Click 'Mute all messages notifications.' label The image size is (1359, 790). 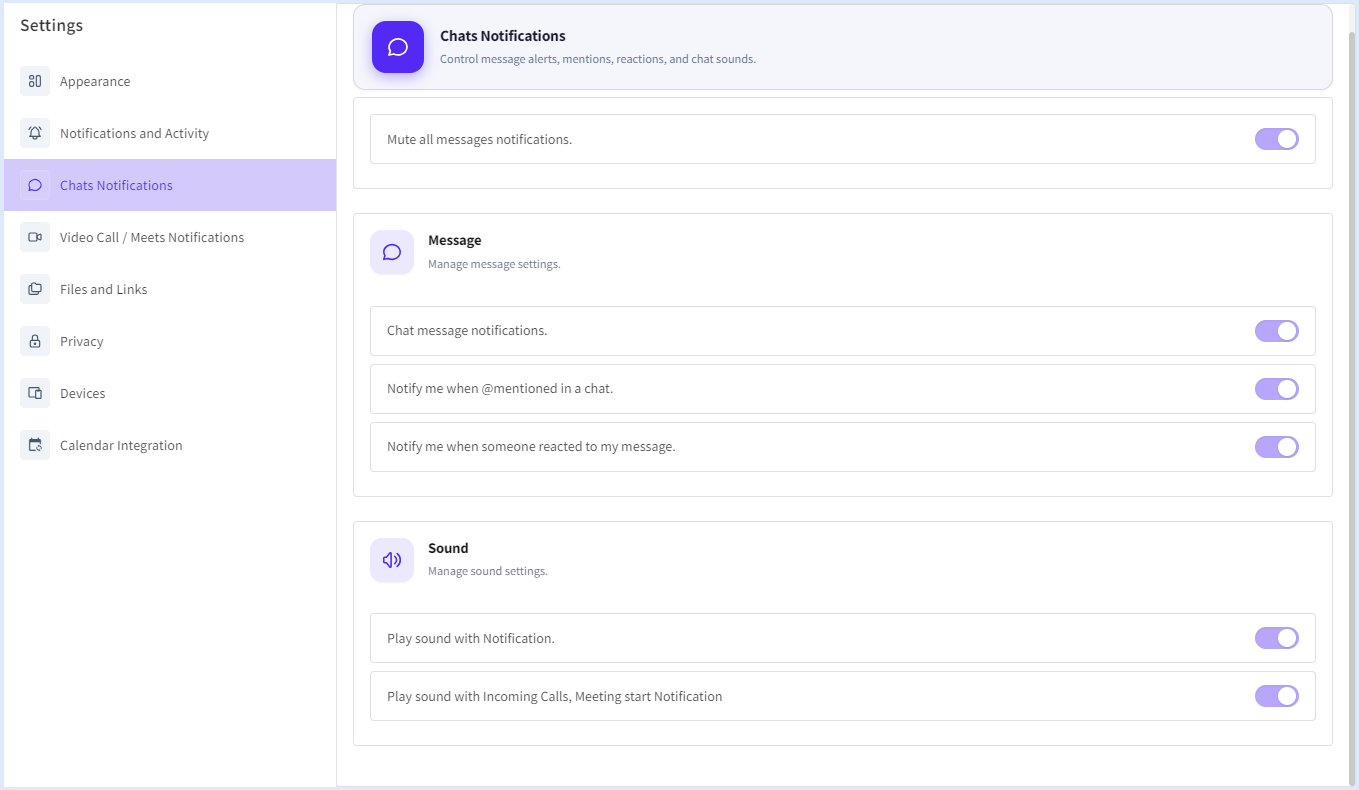(x=480, y=139)
